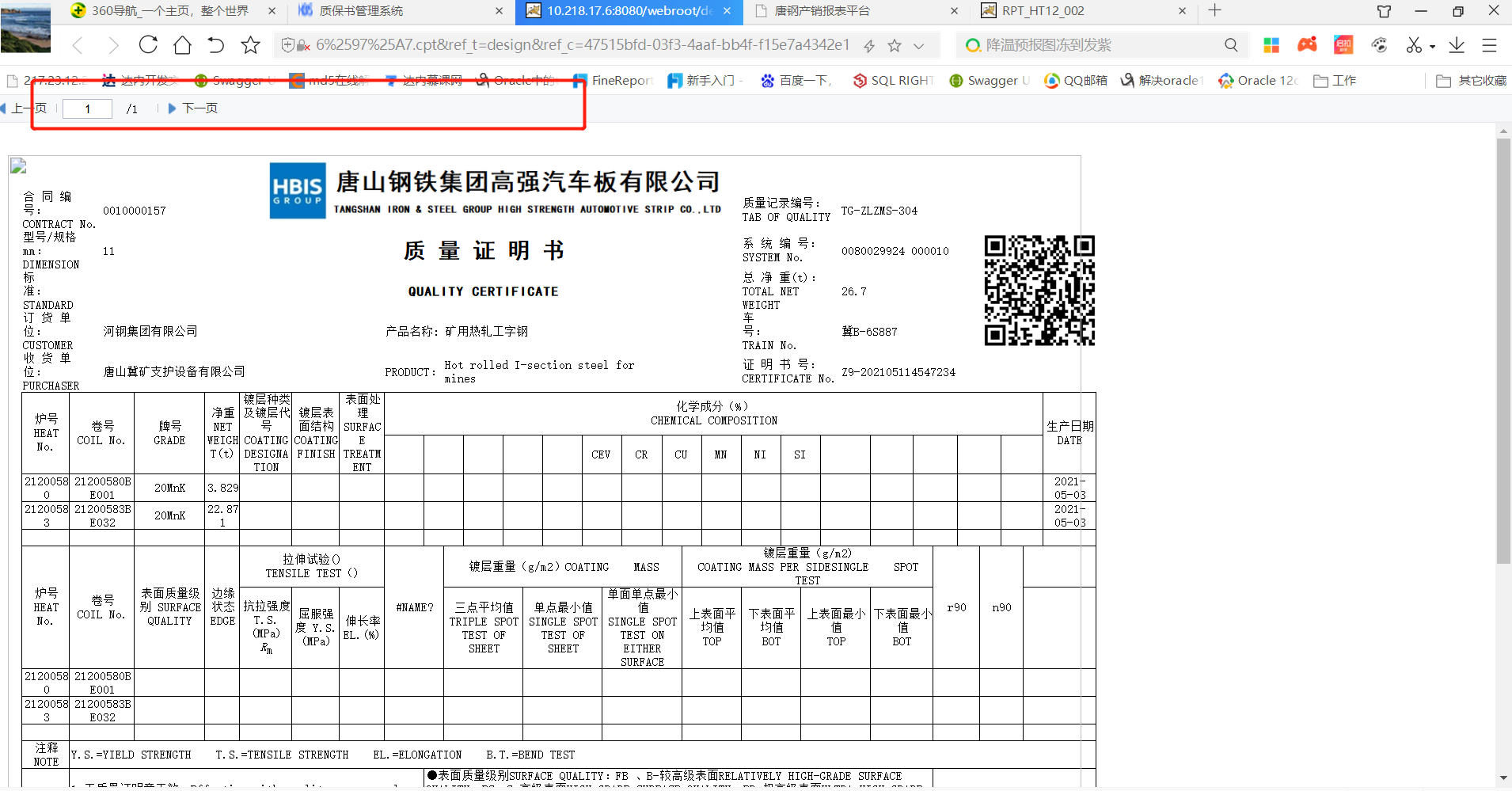Click the paw-shaped extension icon
1512x791 pixels.
click(x=1380, y=45)
